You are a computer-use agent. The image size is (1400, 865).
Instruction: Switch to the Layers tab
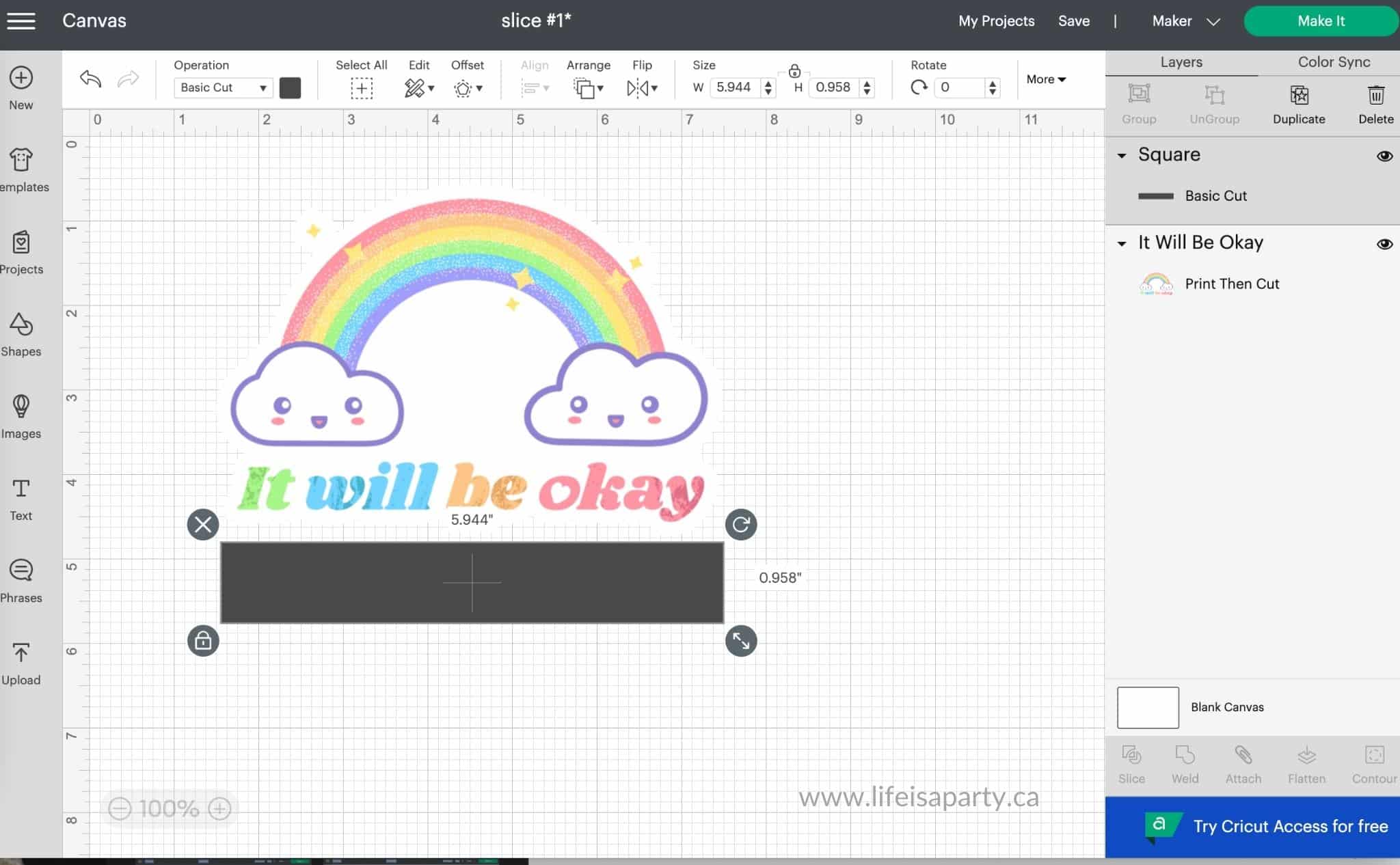tap(1180, 61)
